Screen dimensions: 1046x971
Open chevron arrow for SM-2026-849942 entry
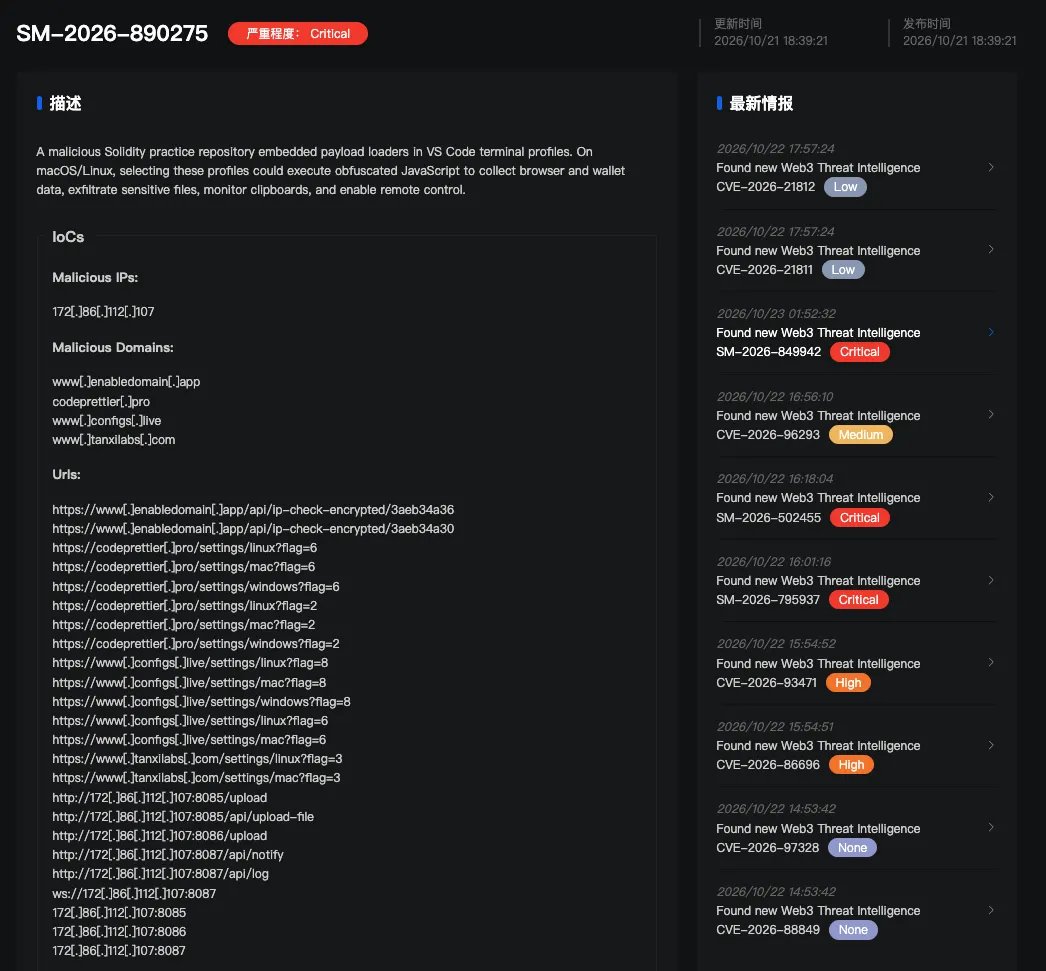(991, 331)
